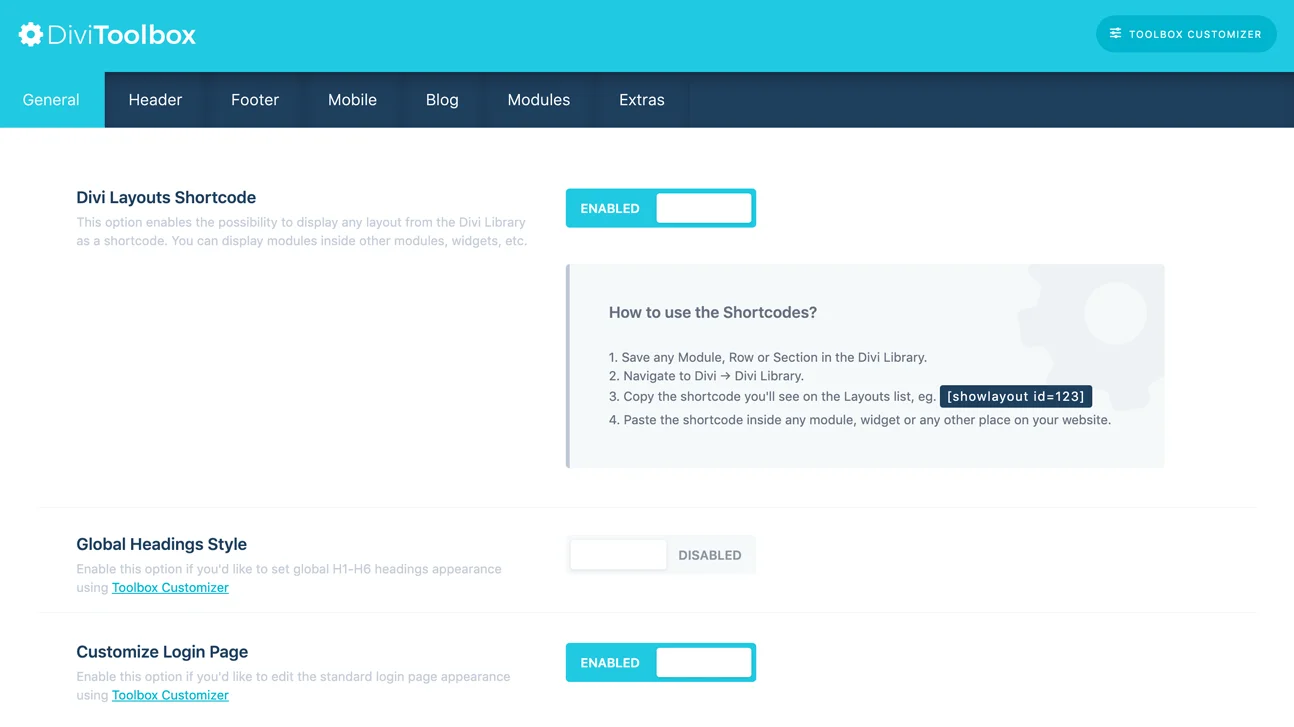This screenshot has height=727, width=1294.
Task: Click the sliders icon in Toolbox Customizer button
Action: coord(1115,33)
